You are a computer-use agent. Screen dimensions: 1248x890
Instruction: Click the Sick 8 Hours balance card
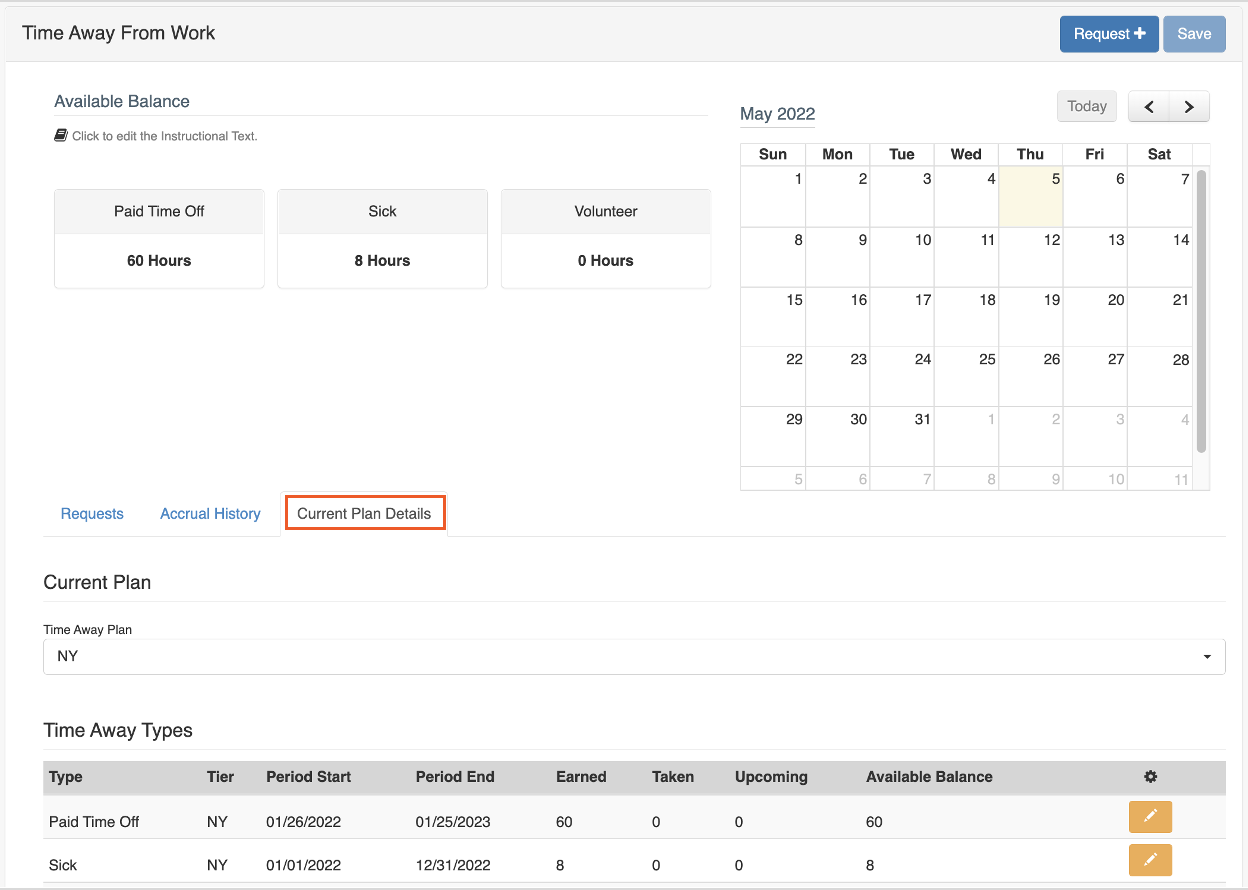click(x=382, y=239)
